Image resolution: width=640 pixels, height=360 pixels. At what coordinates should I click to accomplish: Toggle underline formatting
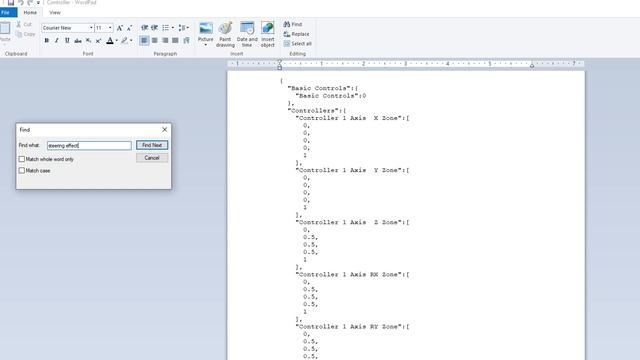click(67, 40)
